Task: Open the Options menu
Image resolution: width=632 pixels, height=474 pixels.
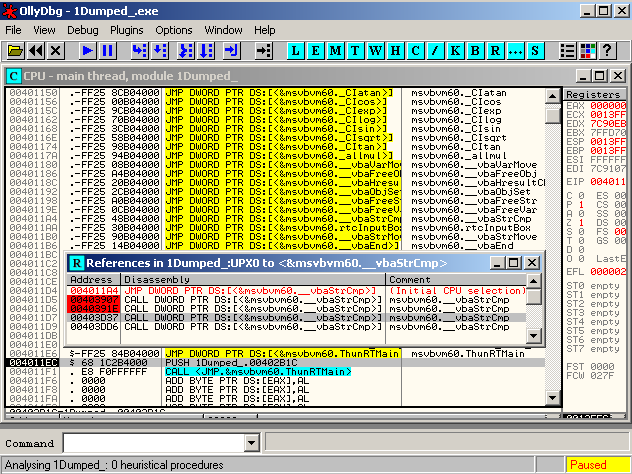Action: point(174,30)
